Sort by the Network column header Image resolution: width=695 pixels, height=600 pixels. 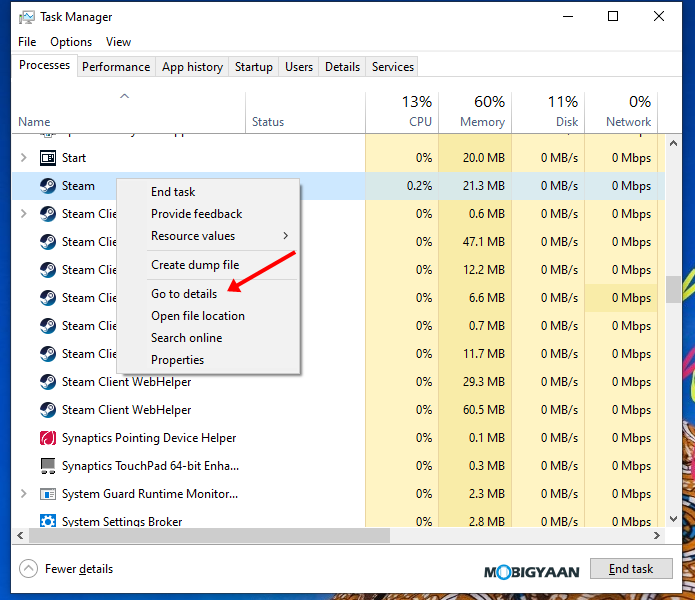click(621, 112)
